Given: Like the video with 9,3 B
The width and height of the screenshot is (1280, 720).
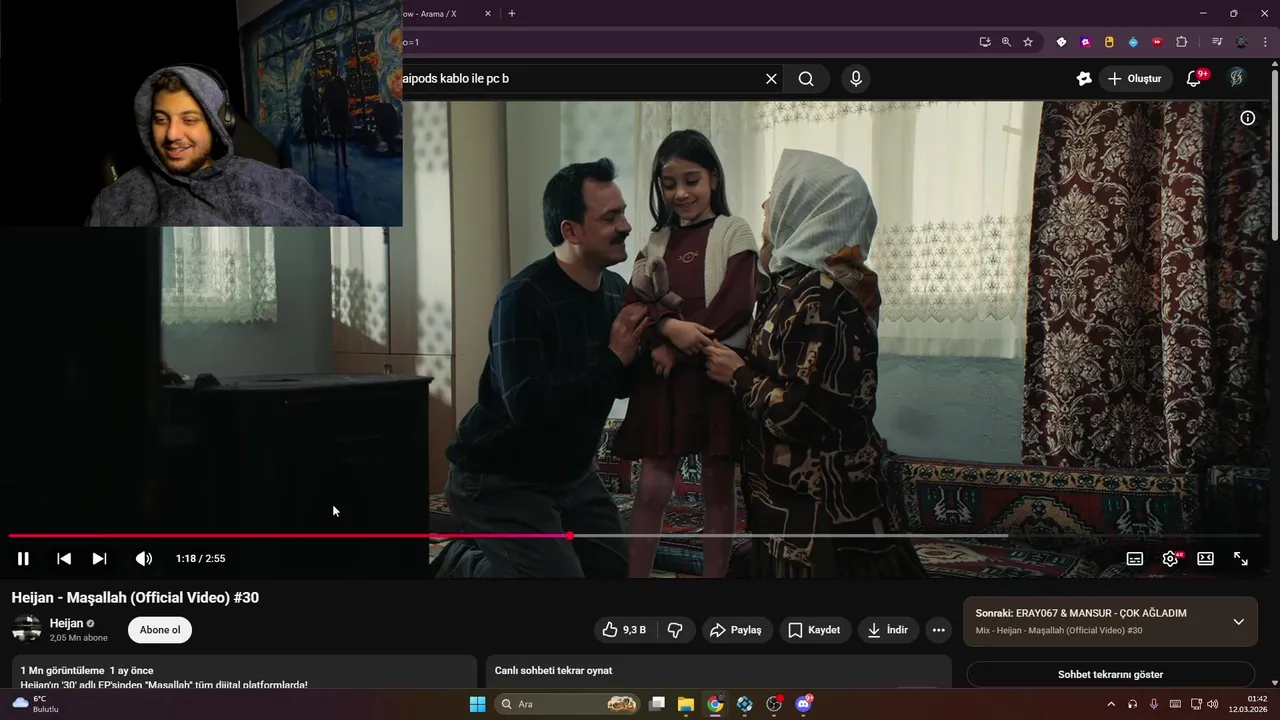Looking at the screenshot, I should pos(623,630).
